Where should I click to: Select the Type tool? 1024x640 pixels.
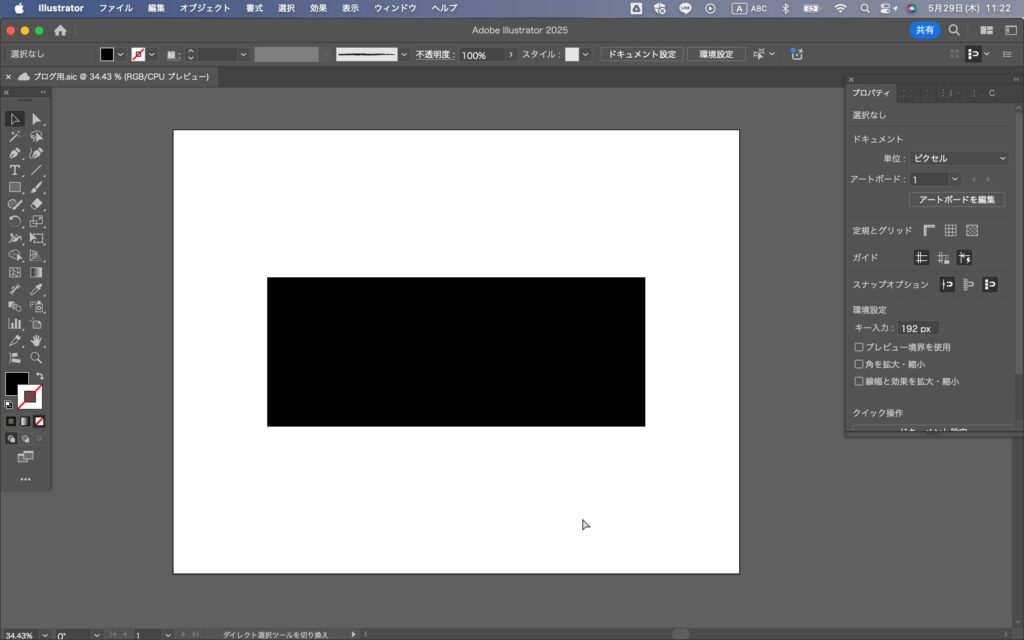click(x=14, y=170)
